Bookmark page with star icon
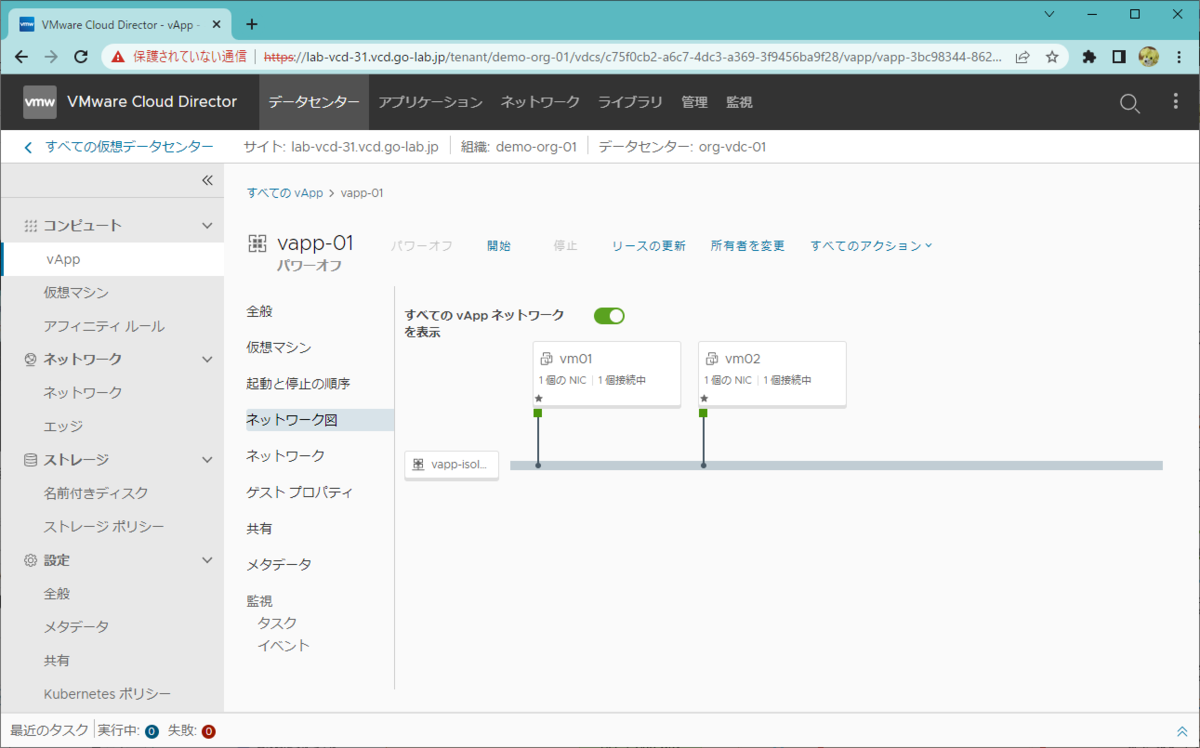 coord(1052,57)
